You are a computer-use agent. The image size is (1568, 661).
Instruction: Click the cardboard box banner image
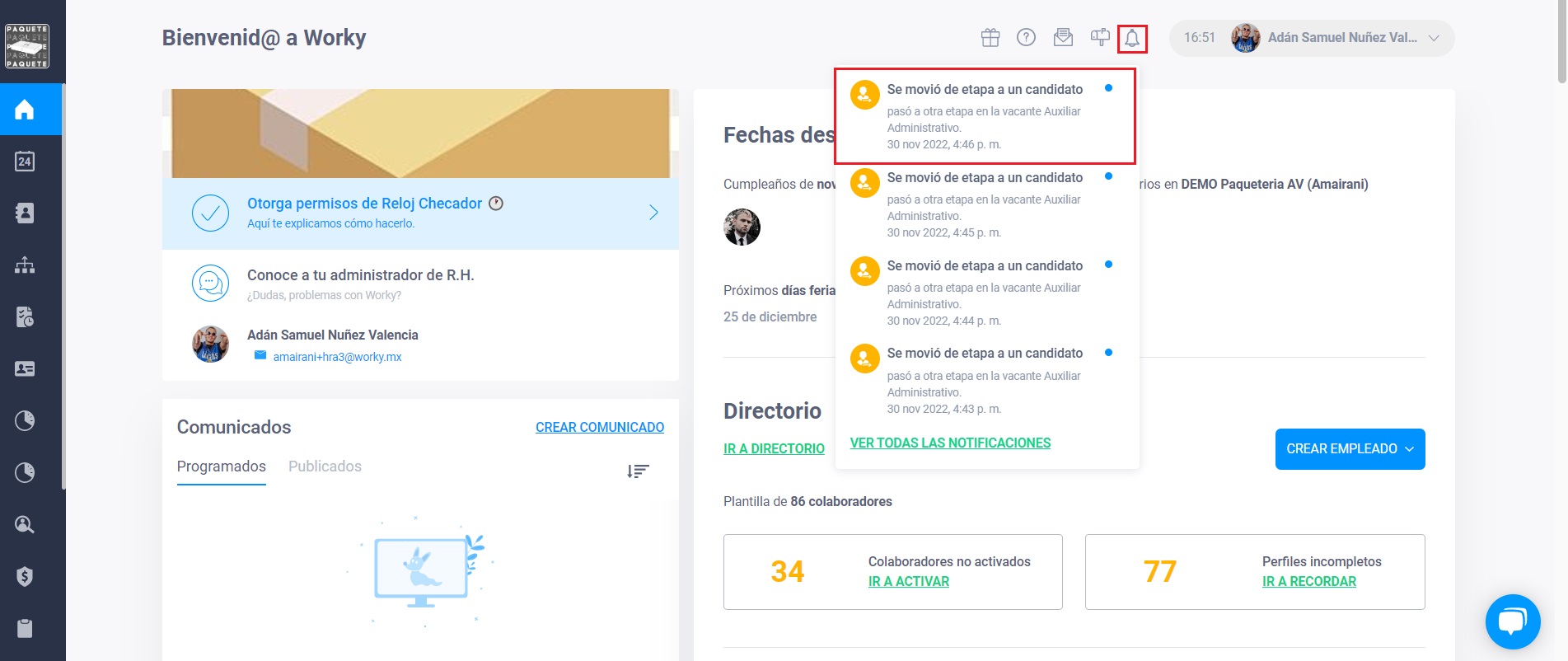click(x=420, y=134)
